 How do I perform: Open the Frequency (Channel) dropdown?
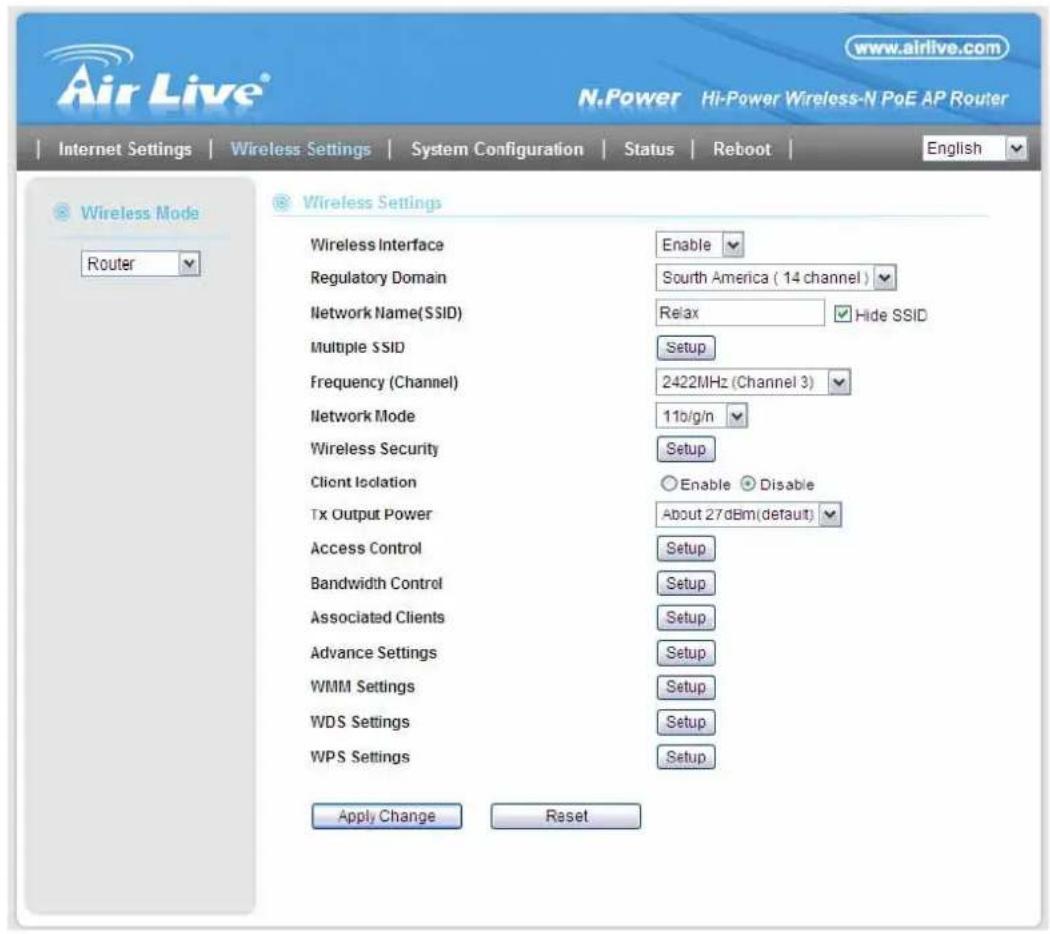[x=753, y=382]
